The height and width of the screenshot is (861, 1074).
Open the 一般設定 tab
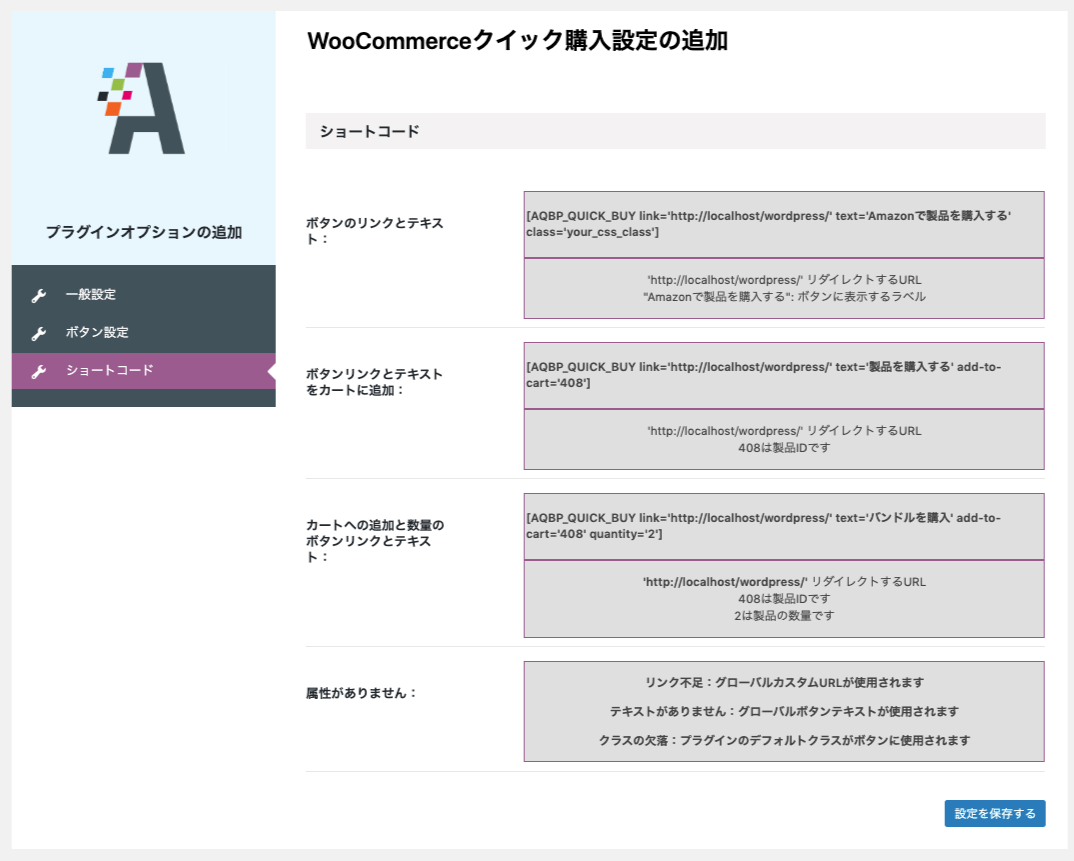tap(144, 295)
